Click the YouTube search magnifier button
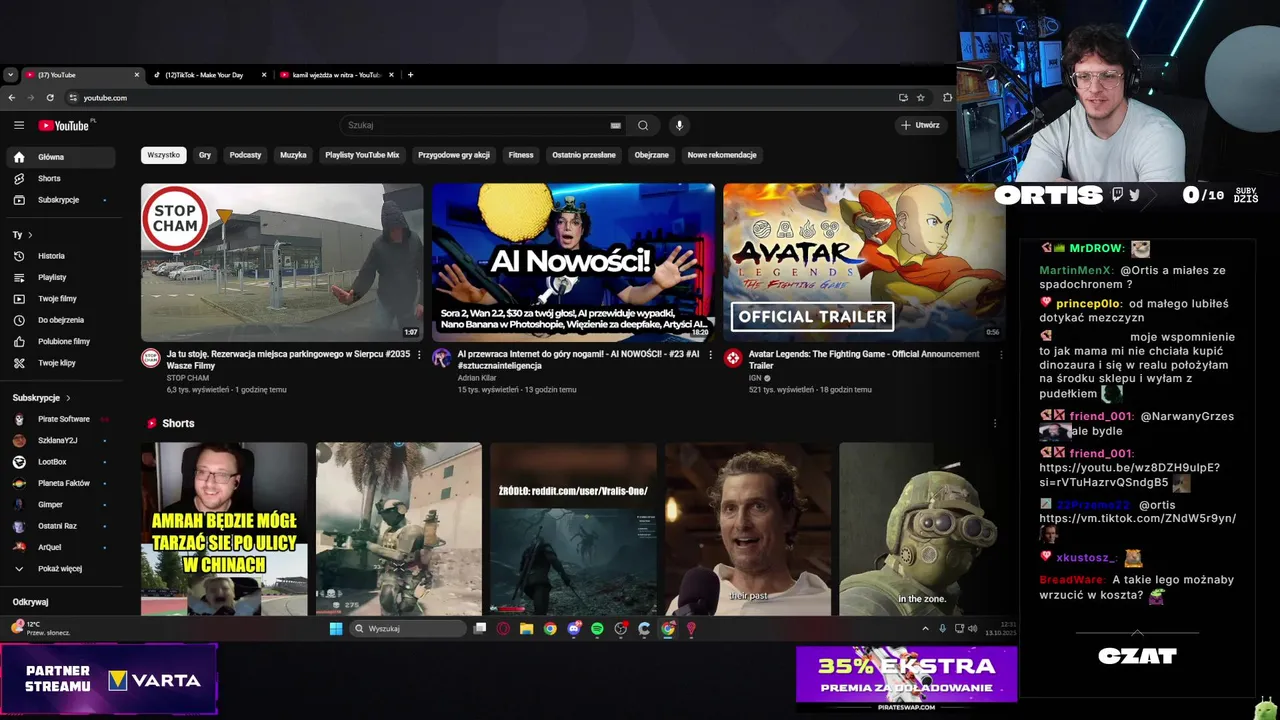The image size is (1280, 720). coord(643,125)
